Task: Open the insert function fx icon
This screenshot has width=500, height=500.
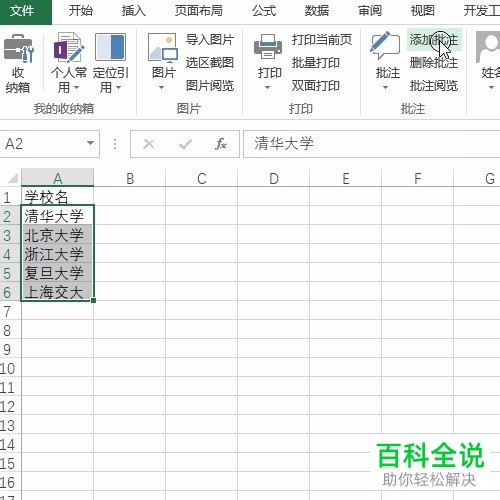Action: pos(221,144)
